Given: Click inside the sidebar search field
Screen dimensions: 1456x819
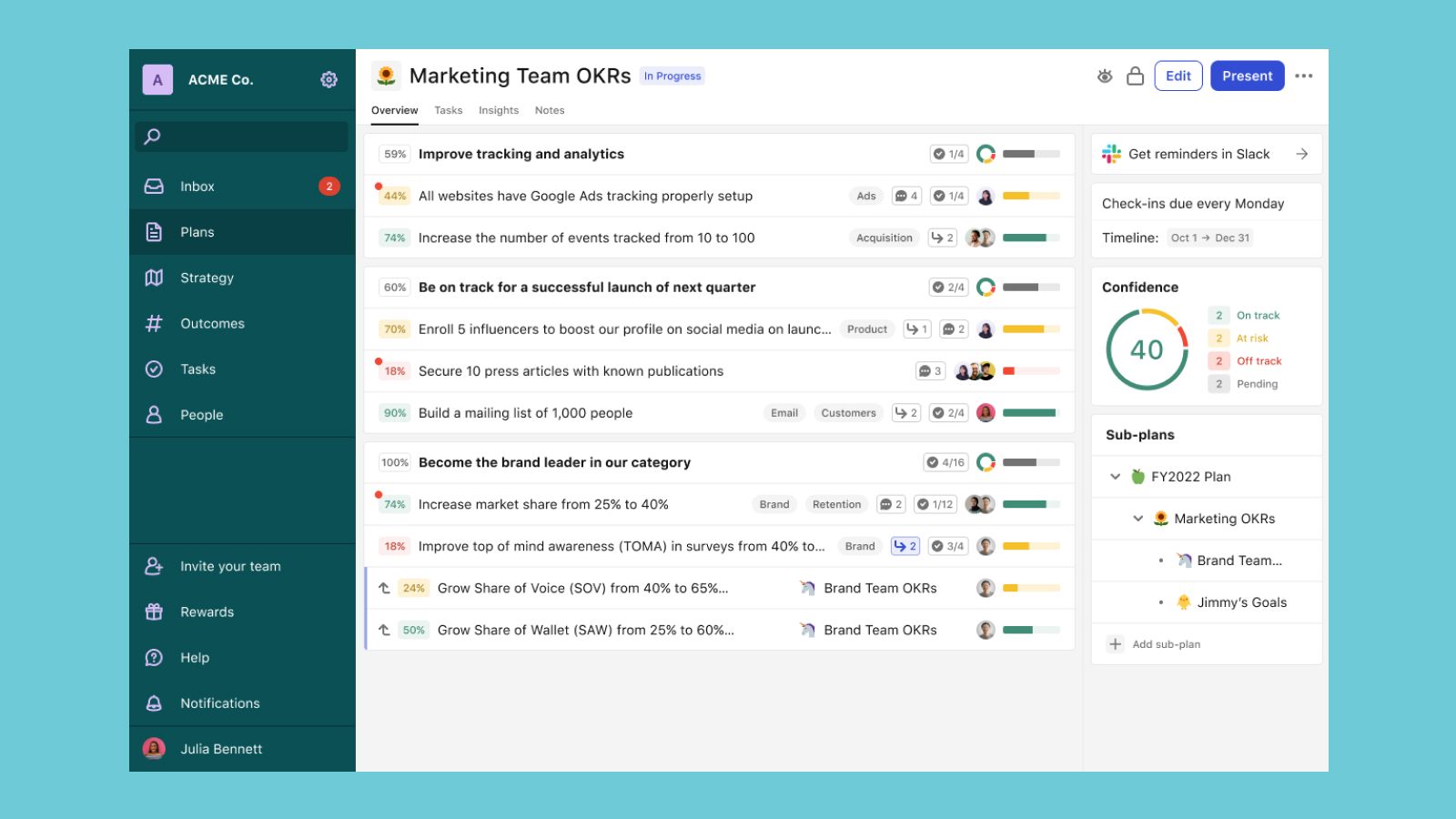Looking at the screenshot, I should coord(240,136).
